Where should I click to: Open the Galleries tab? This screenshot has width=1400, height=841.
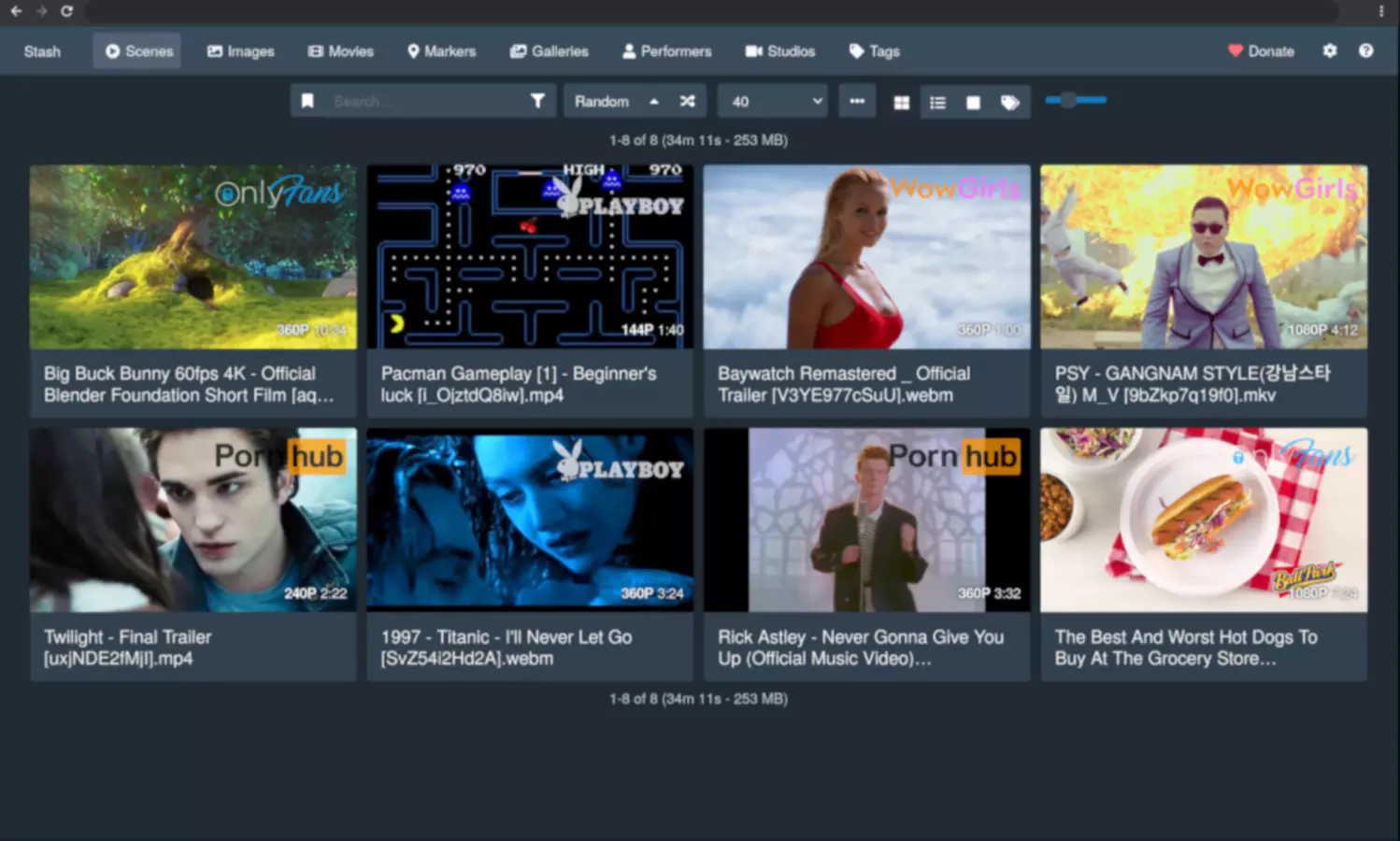click(x=549, y=51)
